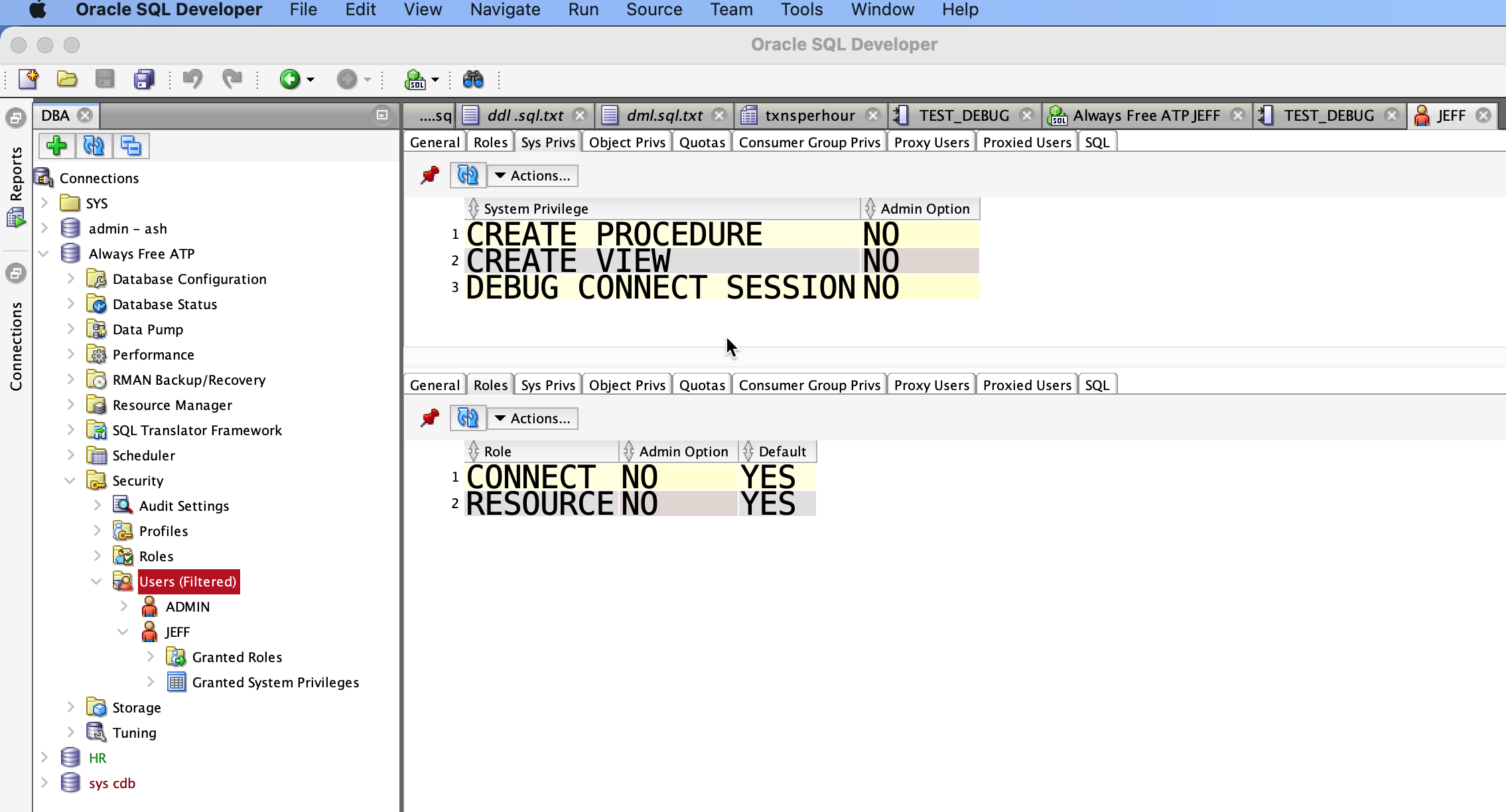The image size is (1506, 812).
Task: Expand the Scheduler node
Action: (70, 456)
